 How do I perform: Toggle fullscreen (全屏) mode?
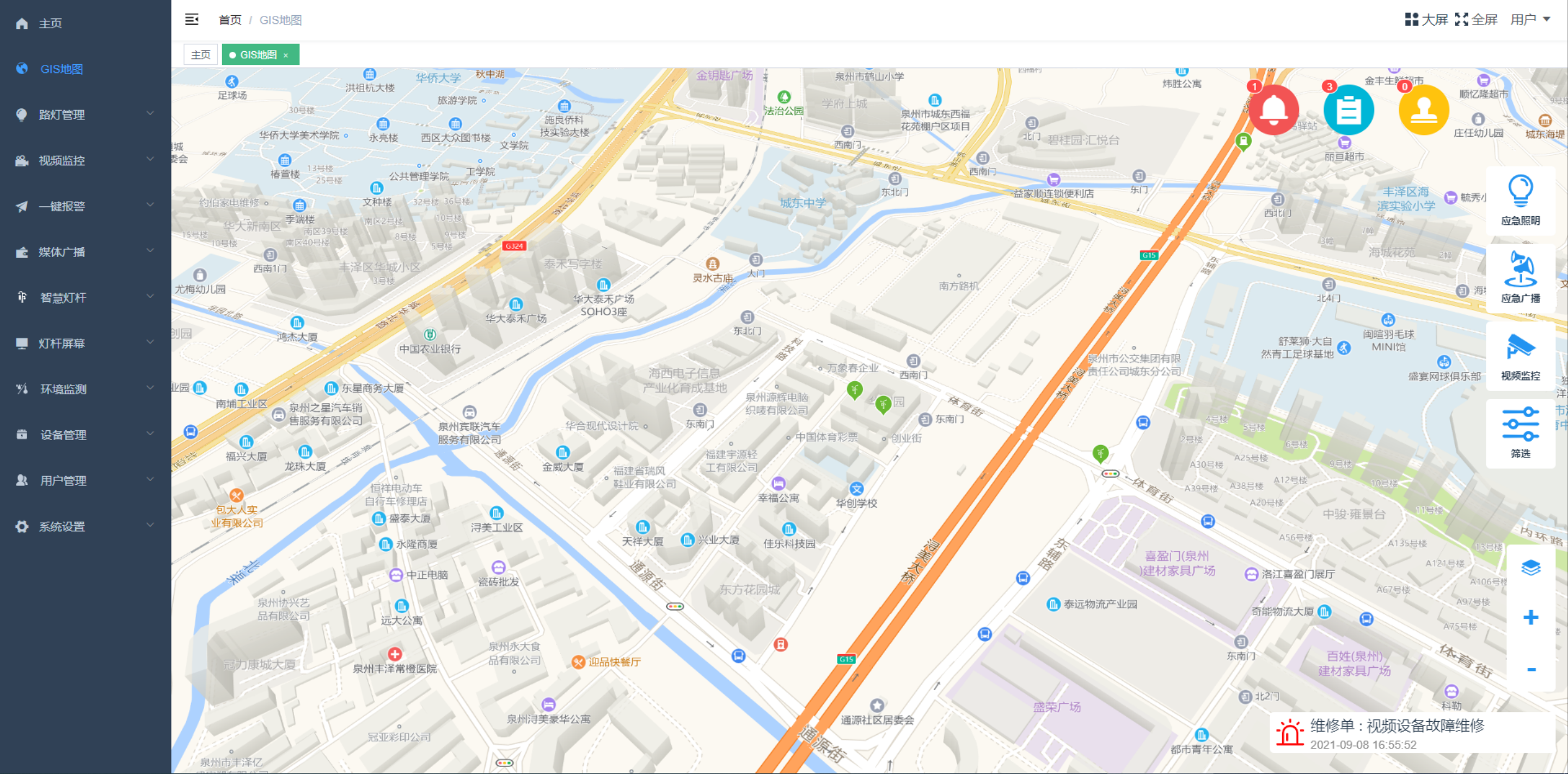(1475, 20)
